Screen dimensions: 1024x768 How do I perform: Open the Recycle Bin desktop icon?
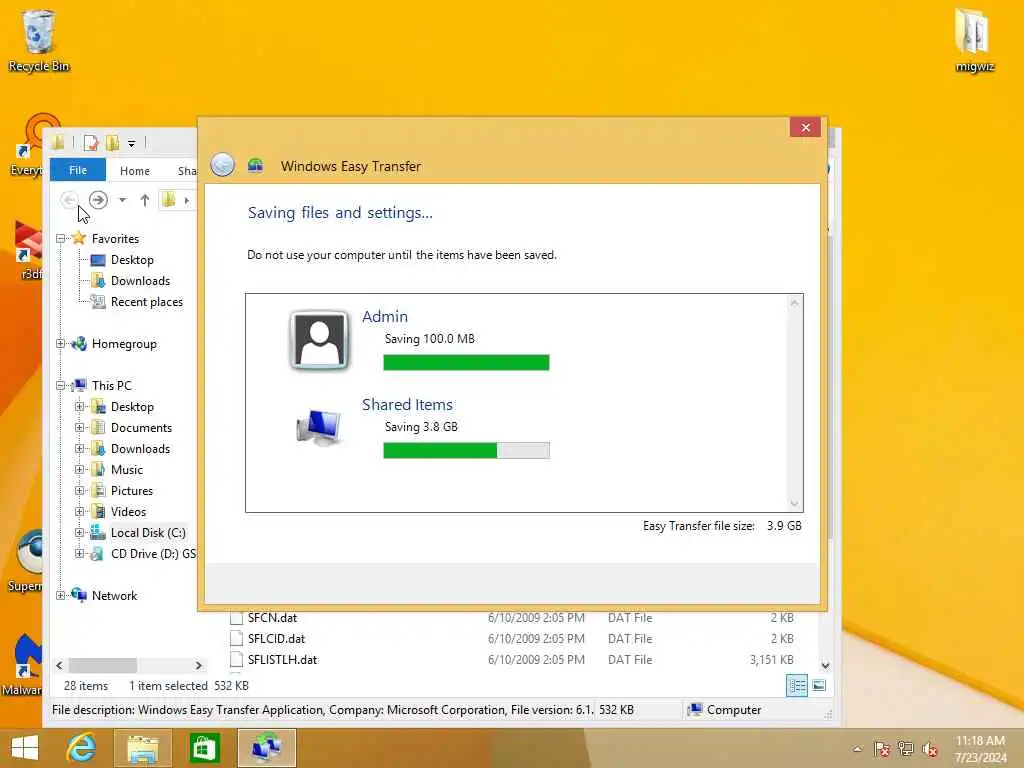39,40
